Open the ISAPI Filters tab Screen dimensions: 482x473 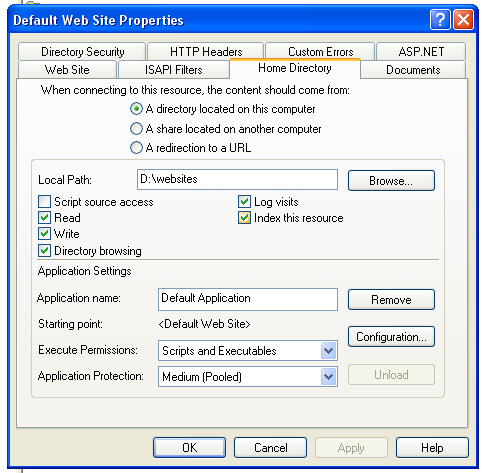[x=173, y=70]
